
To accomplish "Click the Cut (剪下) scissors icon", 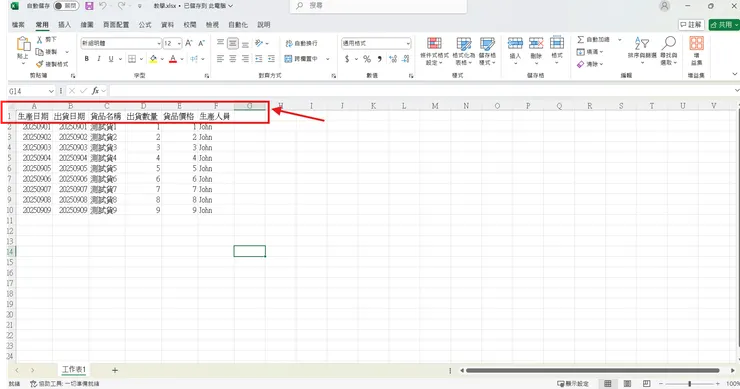I will point(40,40).
